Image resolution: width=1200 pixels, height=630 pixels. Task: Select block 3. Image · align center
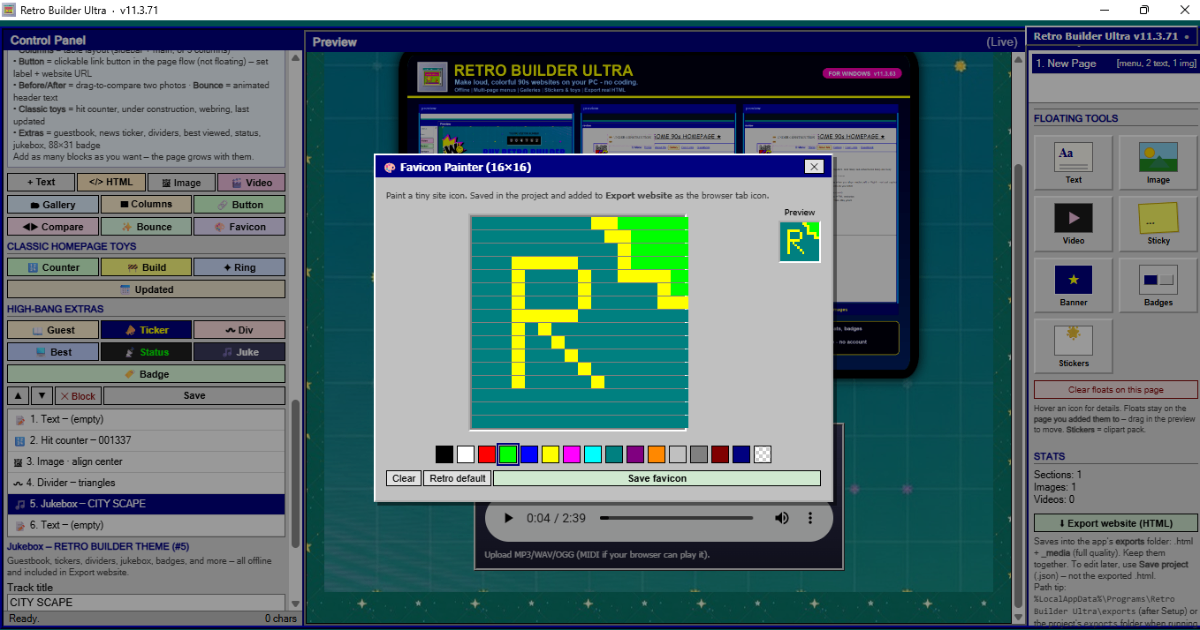pyautogui.click(x=146, y=462)
